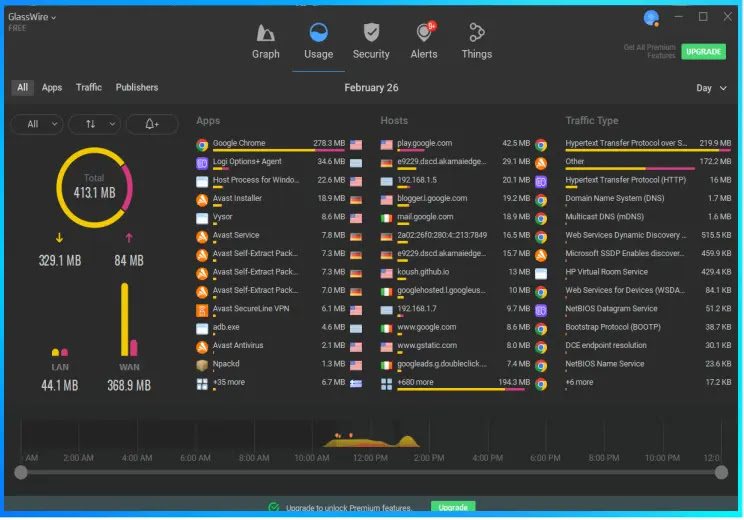Click the Google Chrome app icon
The height and width of the screenshot is (520, 744).
click(x=202, y=145)
